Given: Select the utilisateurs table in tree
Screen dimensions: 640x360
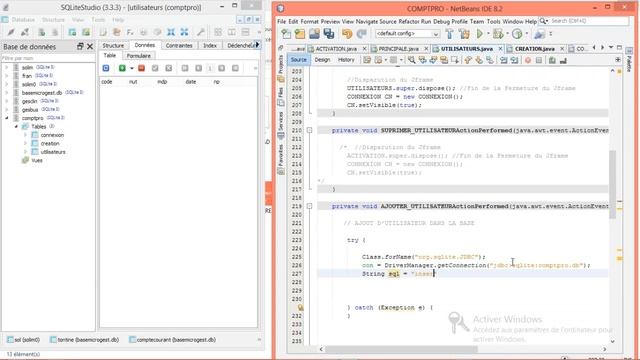Looking at the screenshot, I should [53, 152].
